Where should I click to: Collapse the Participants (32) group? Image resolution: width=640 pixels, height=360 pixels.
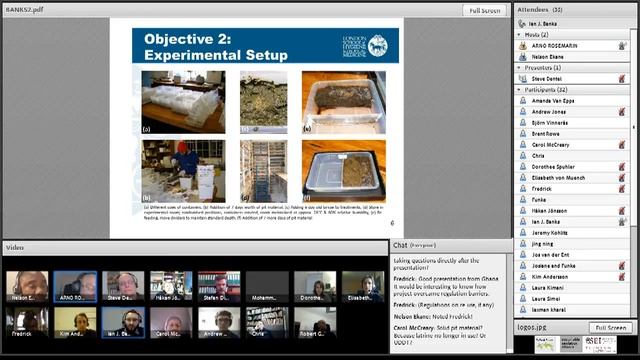pos(519,90)
